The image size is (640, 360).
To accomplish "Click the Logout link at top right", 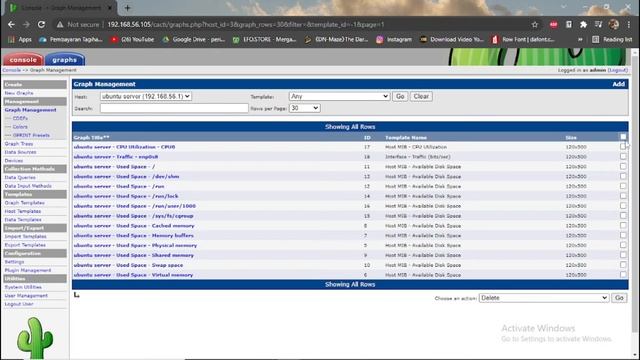I will [x=618, y=70].
